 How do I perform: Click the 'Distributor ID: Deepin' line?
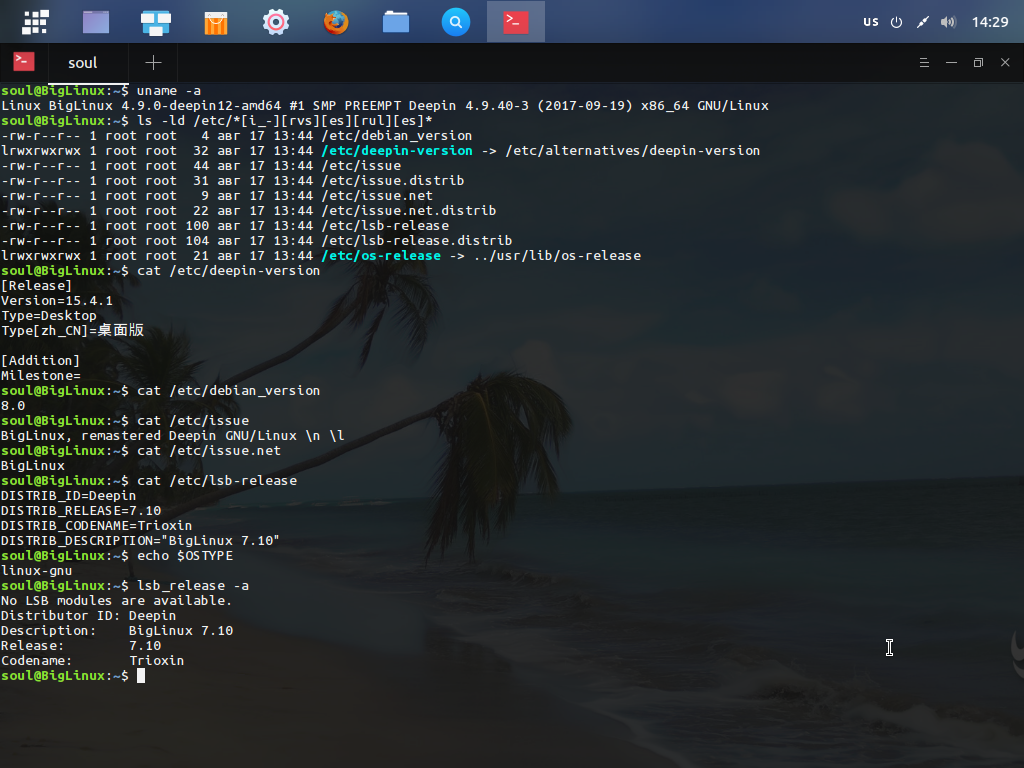pos(88,616)
